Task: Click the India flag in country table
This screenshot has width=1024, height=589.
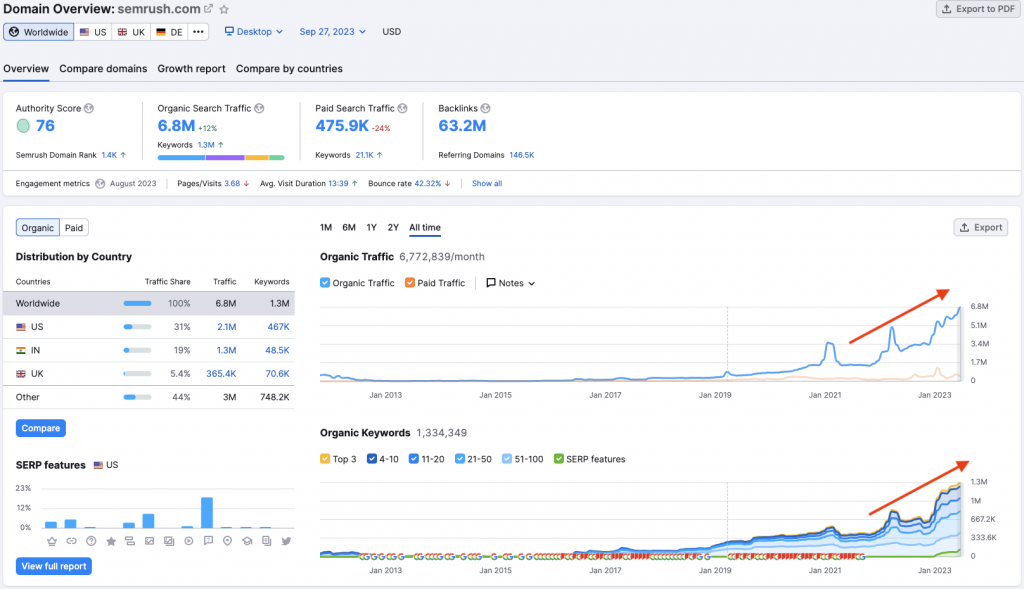Action: click(21, 351)
